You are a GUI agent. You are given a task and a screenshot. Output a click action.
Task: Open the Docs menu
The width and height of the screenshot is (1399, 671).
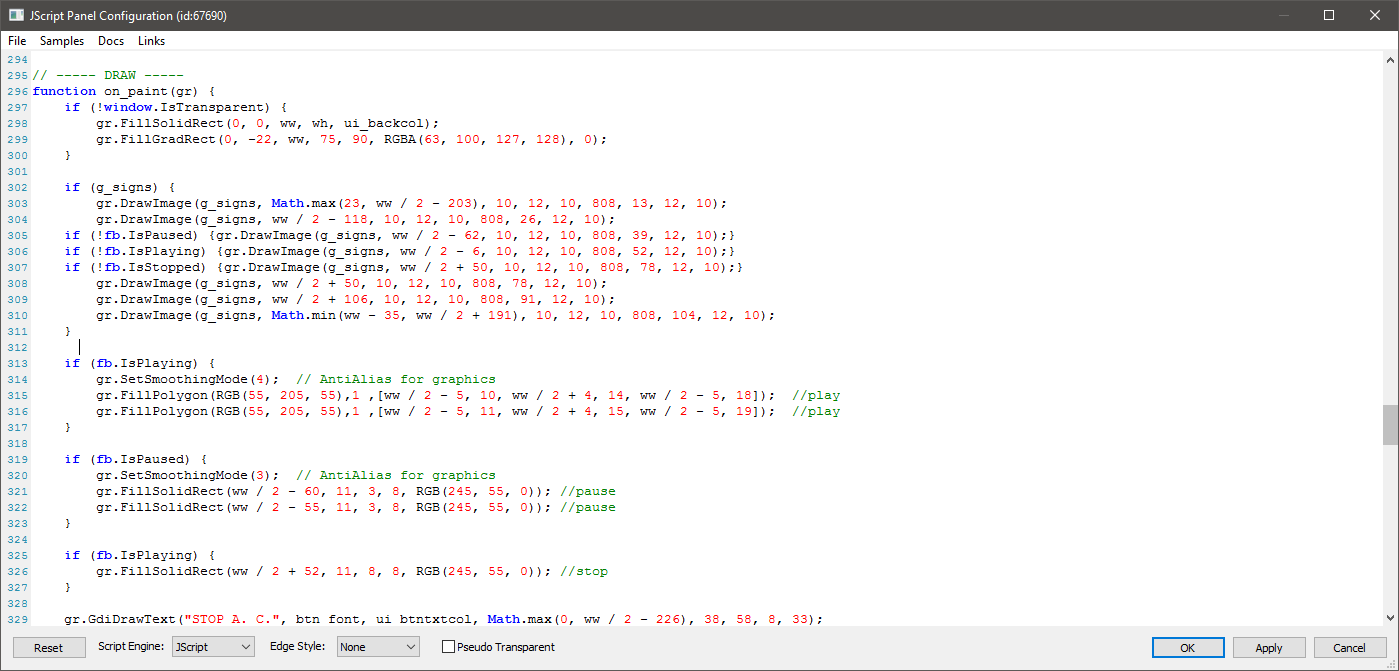click(x=111, y=41)
